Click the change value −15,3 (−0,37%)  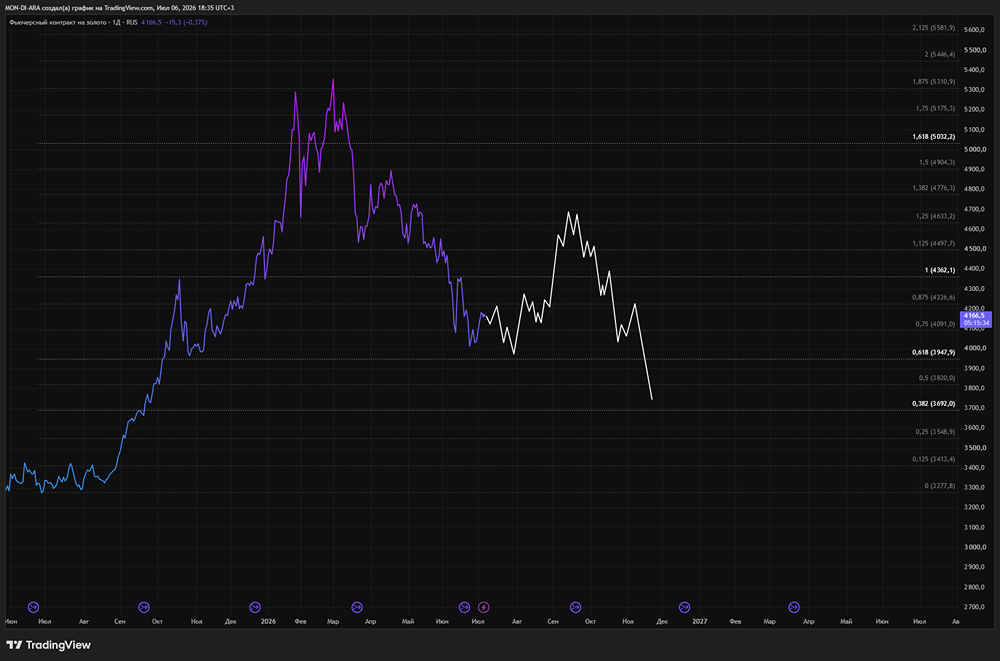186,22
